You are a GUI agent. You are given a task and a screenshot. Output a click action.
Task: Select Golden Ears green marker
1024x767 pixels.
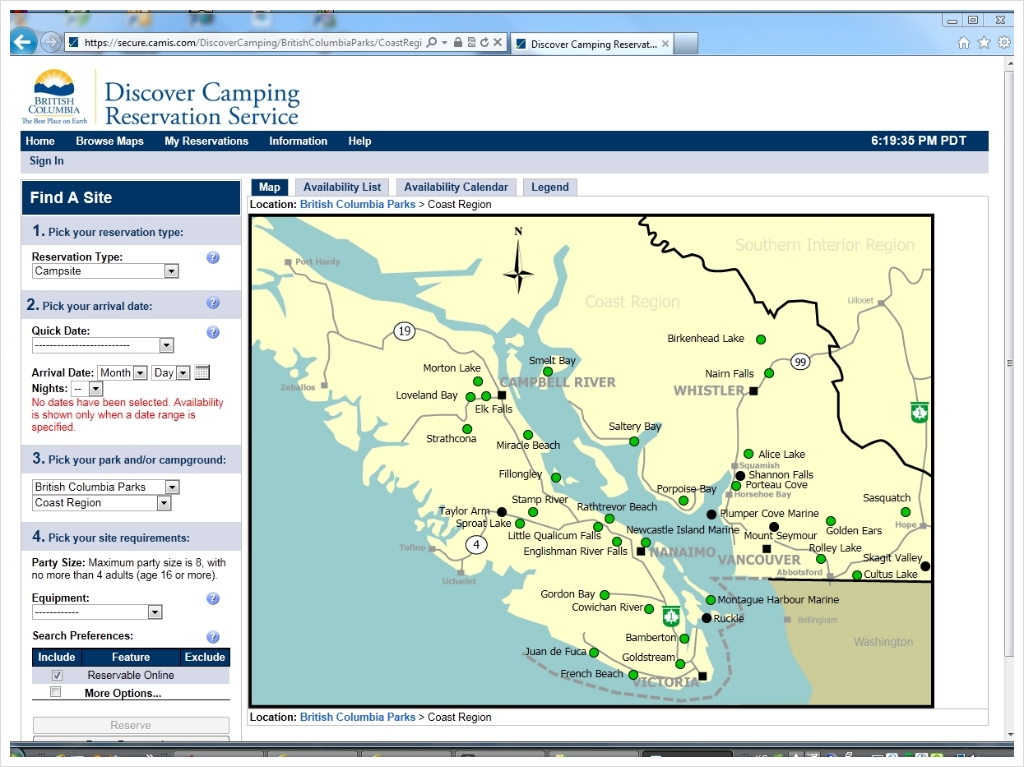point(831,521)
